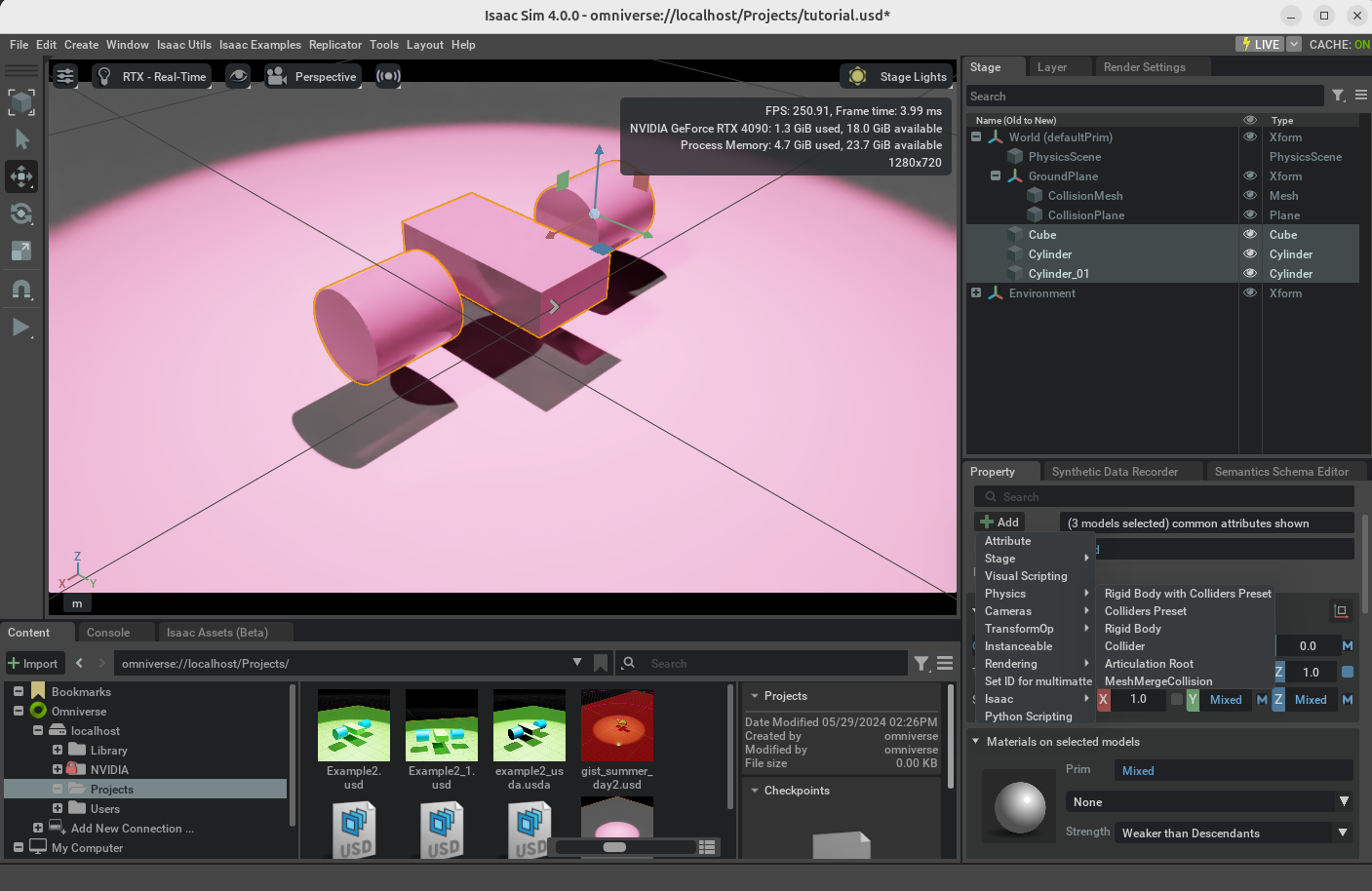
Task: Toggle visibility of Cube prim
Action: (x=1249, y=235)
